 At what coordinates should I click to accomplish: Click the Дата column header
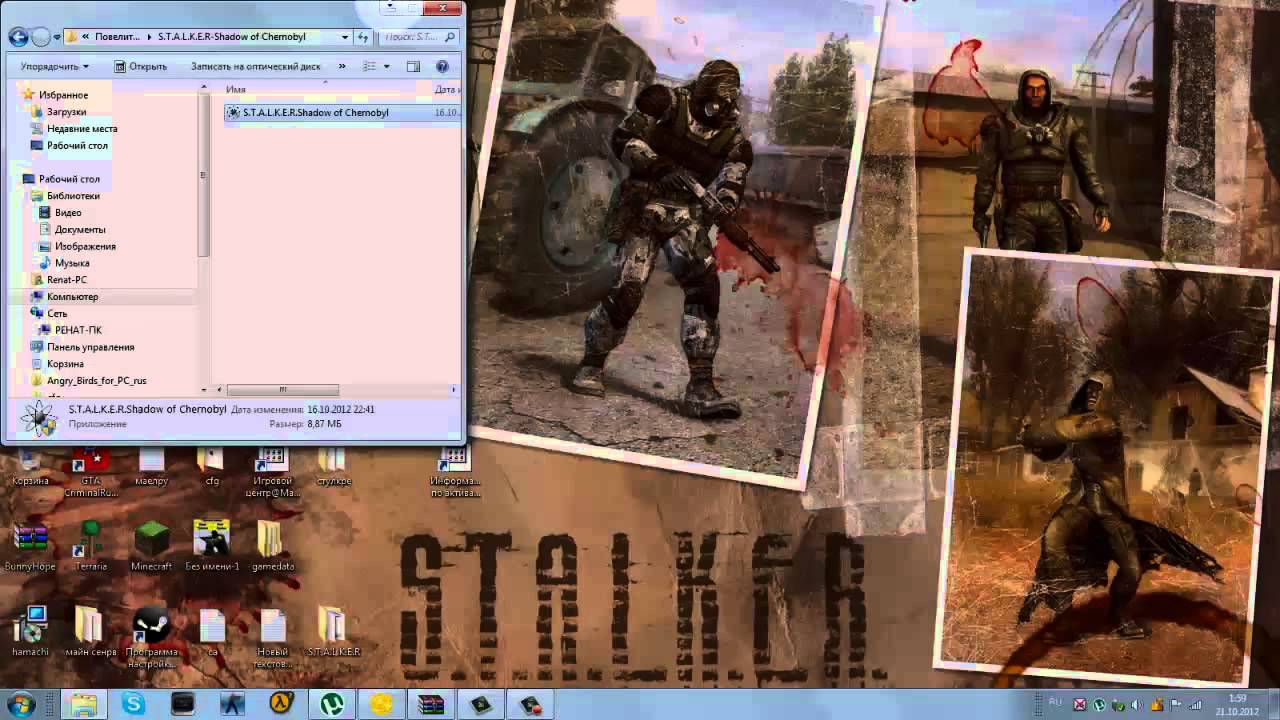[x=446, y=90]
